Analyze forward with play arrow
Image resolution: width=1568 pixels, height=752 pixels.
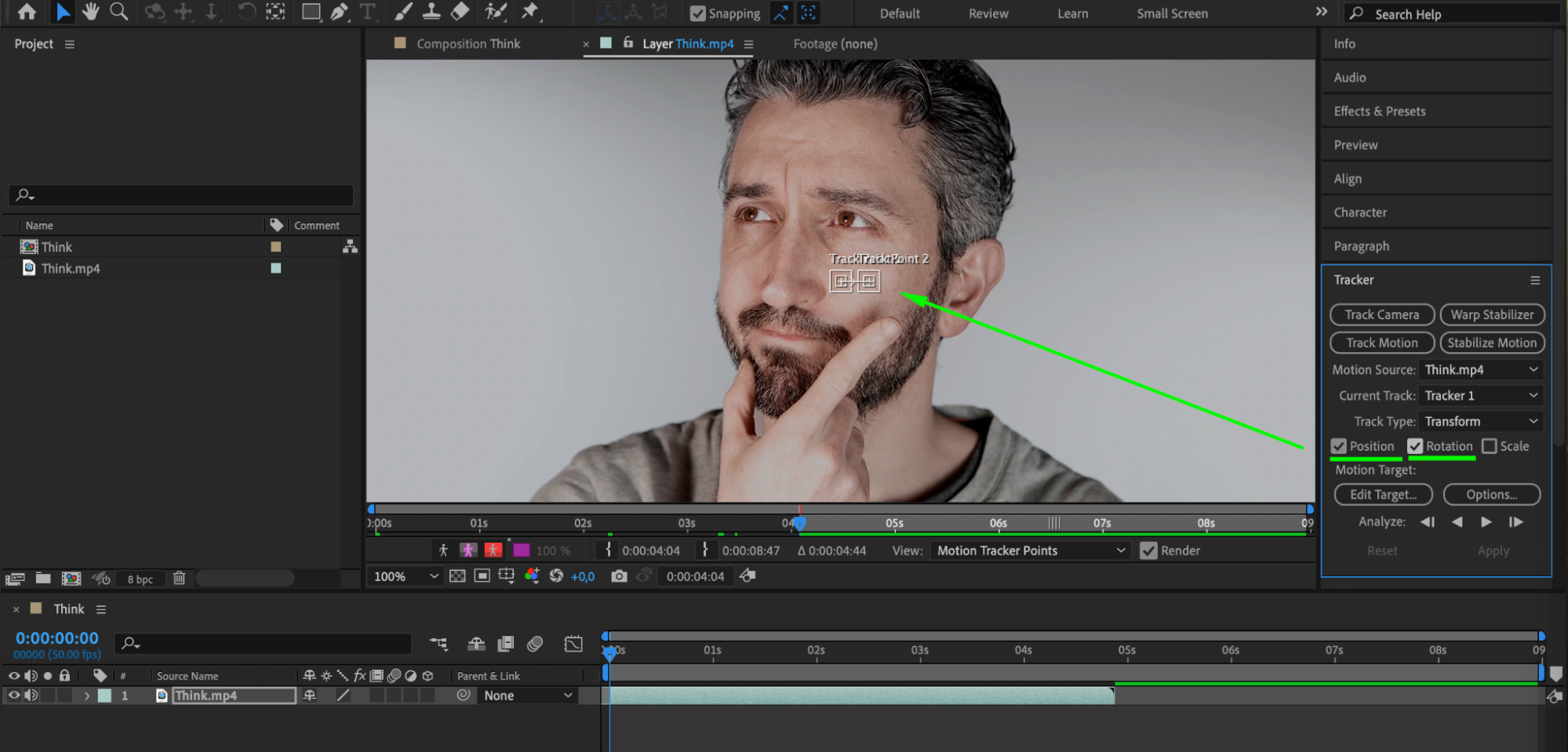[1486, 522]
